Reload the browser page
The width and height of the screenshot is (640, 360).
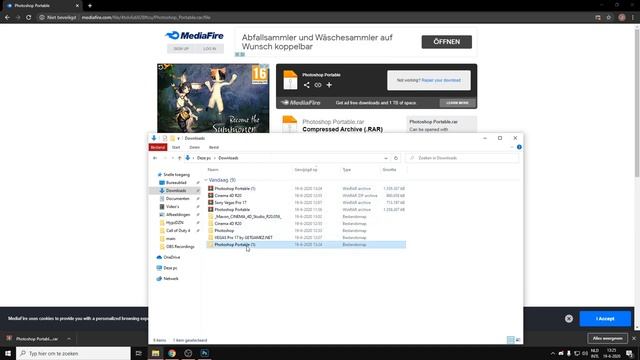[x=29, y=18]
